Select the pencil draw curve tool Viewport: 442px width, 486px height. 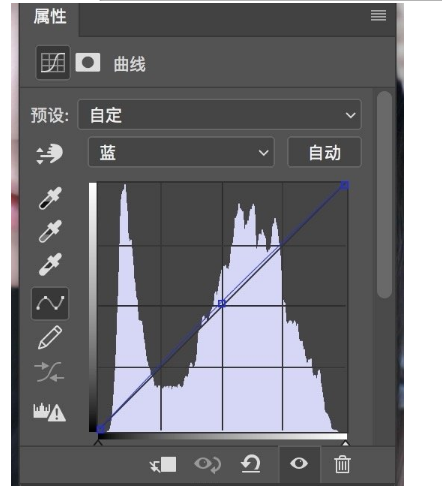point(50,337)
